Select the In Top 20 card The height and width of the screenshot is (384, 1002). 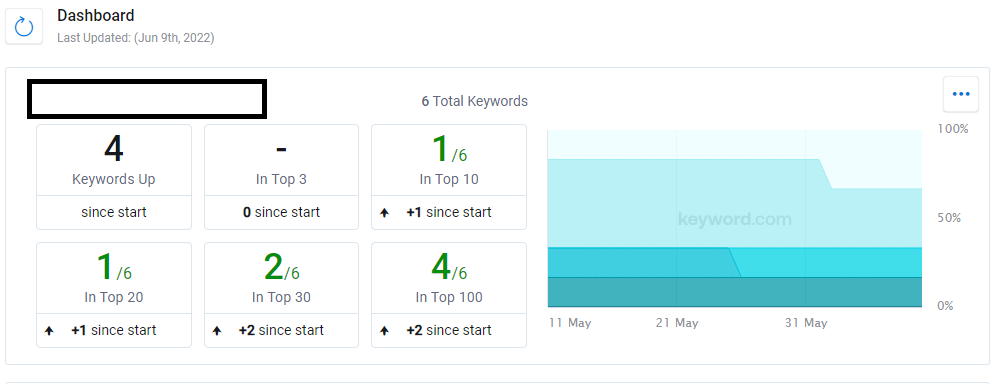(114, 295)
